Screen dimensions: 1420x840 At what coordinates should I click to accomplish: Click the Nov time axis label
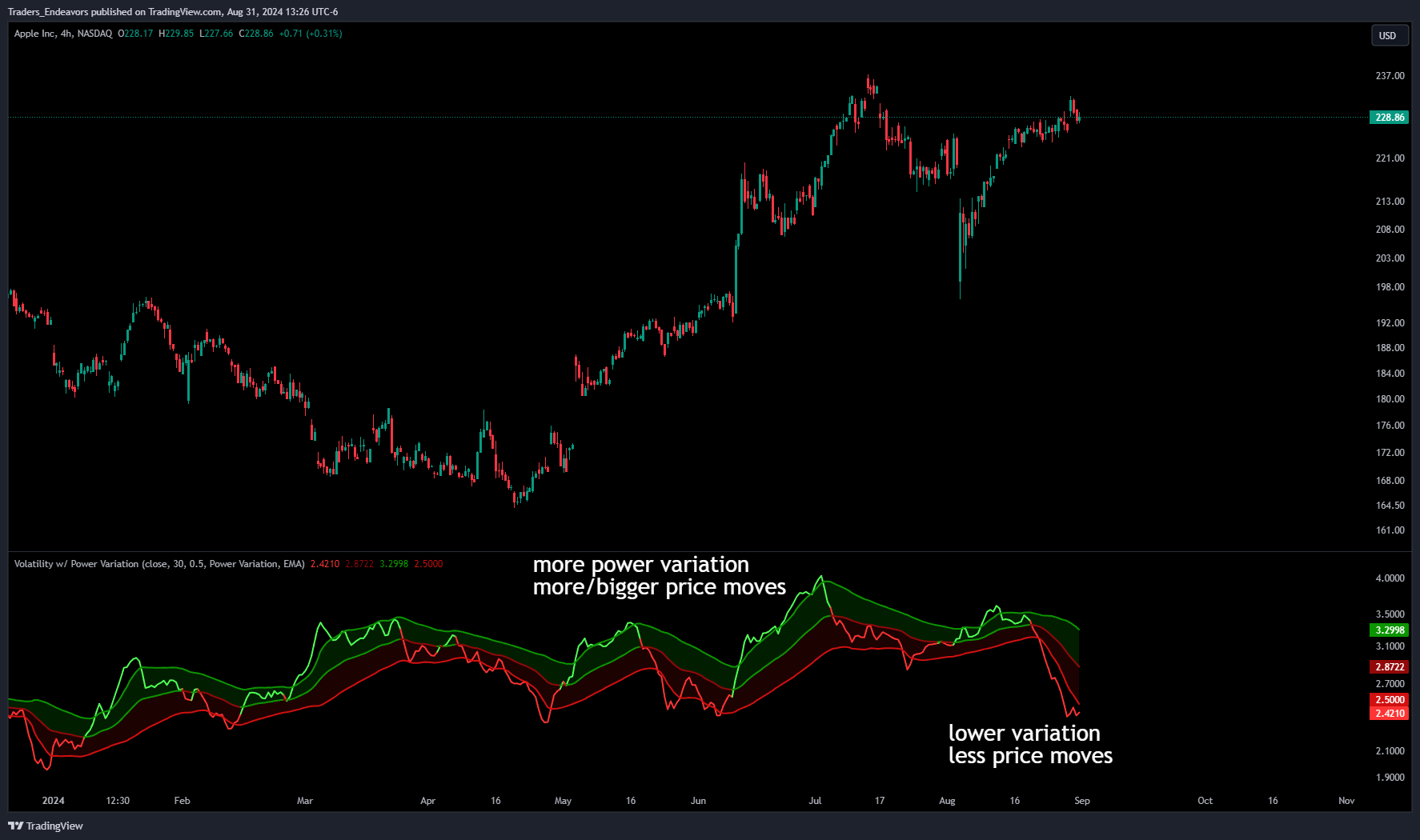pyautogui.click(x=1346, y=801)
